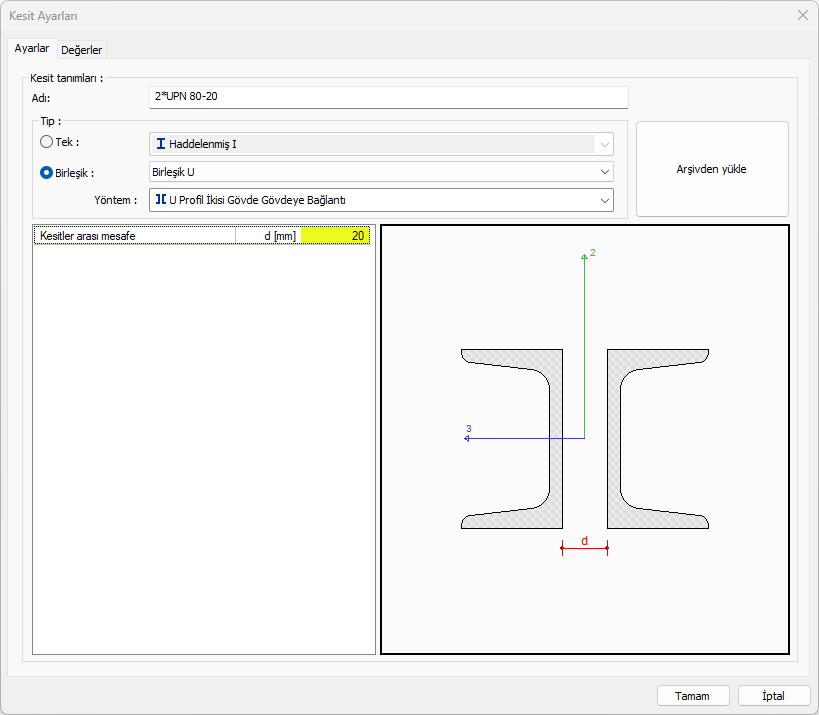The height and width of the screenshot is (715, 819).
Task: Click Arşivden yükle button
Action: click(711, 169)
